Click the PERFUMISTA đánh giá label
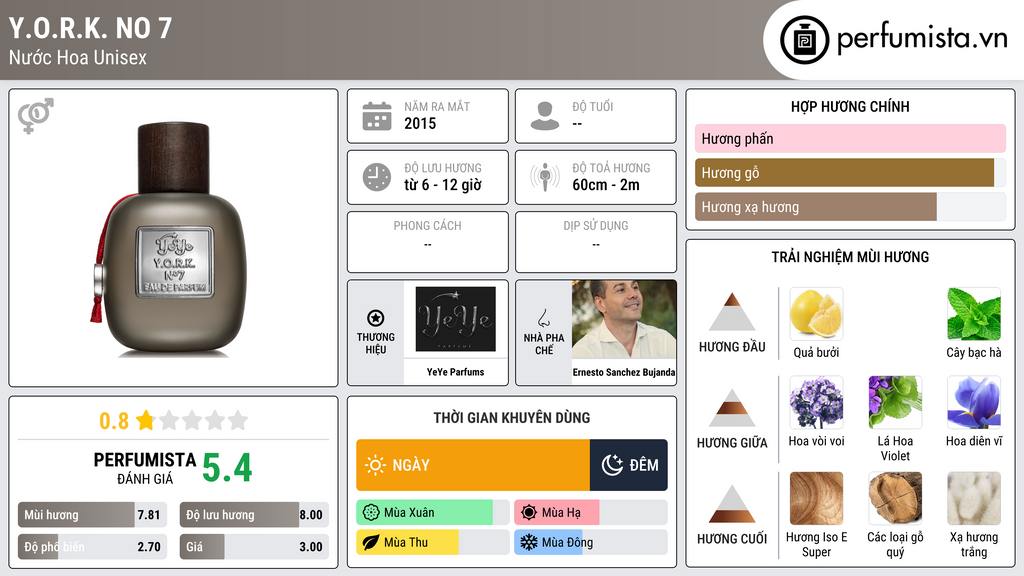 click(x=145, y=468)
